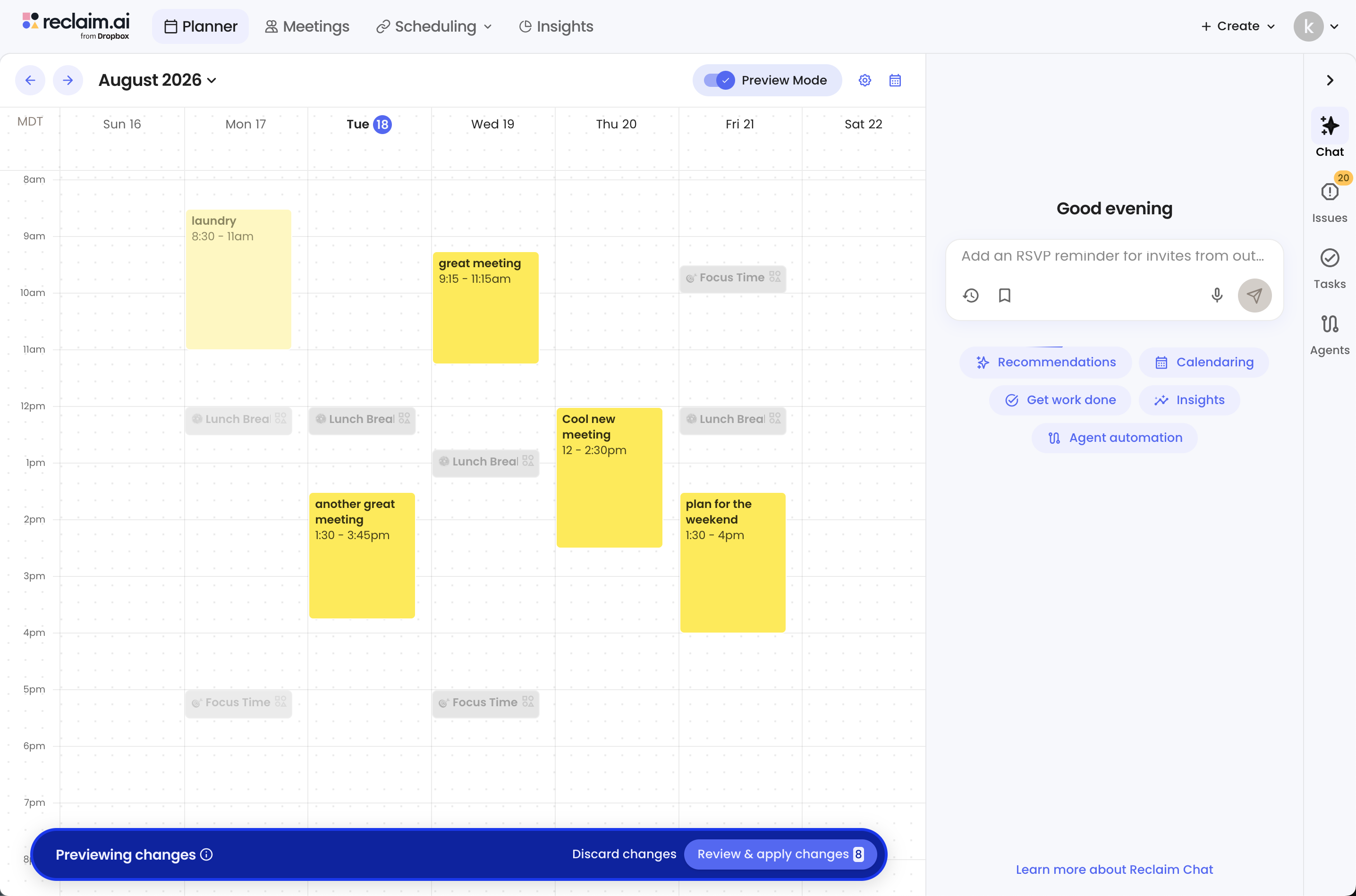Click the Fri 21 day header
Image resolution: width=1356 pixels, height=896 pixels.
tap(739, 124)
